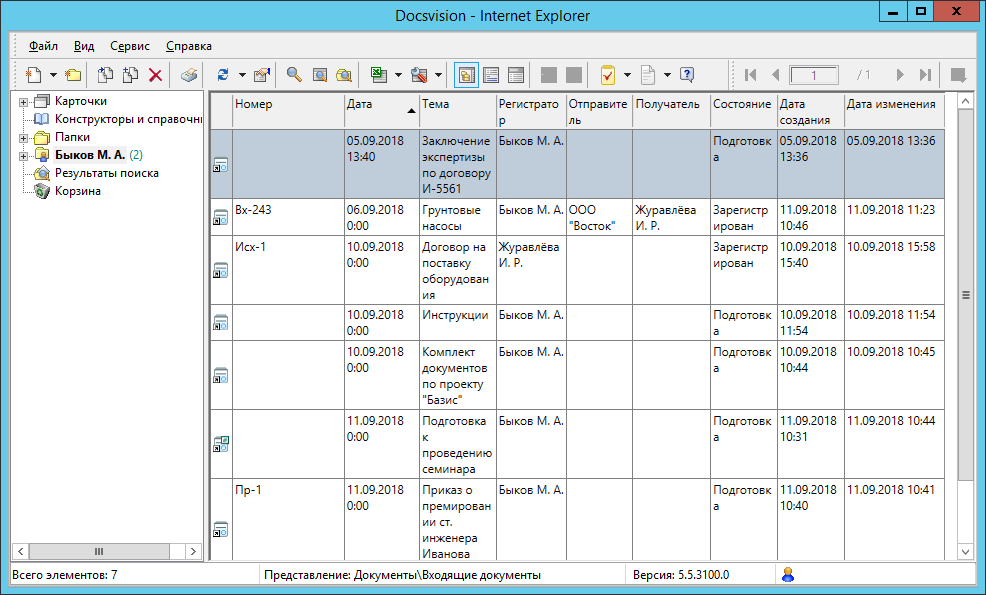Click the new folder icon
Screen dimensions: 986x595
pos(73,75)
